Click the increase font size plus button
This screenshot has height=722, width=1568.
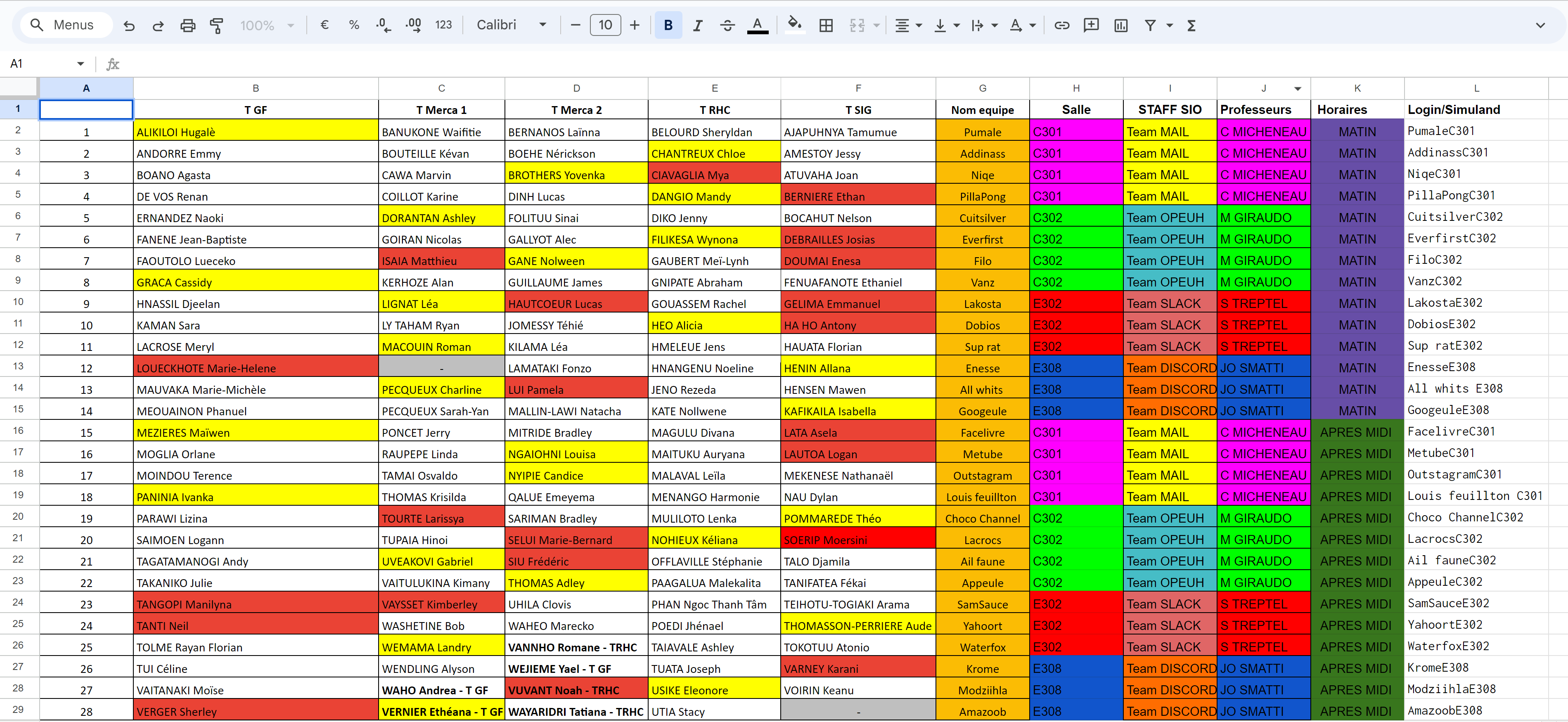coord(634,25)
